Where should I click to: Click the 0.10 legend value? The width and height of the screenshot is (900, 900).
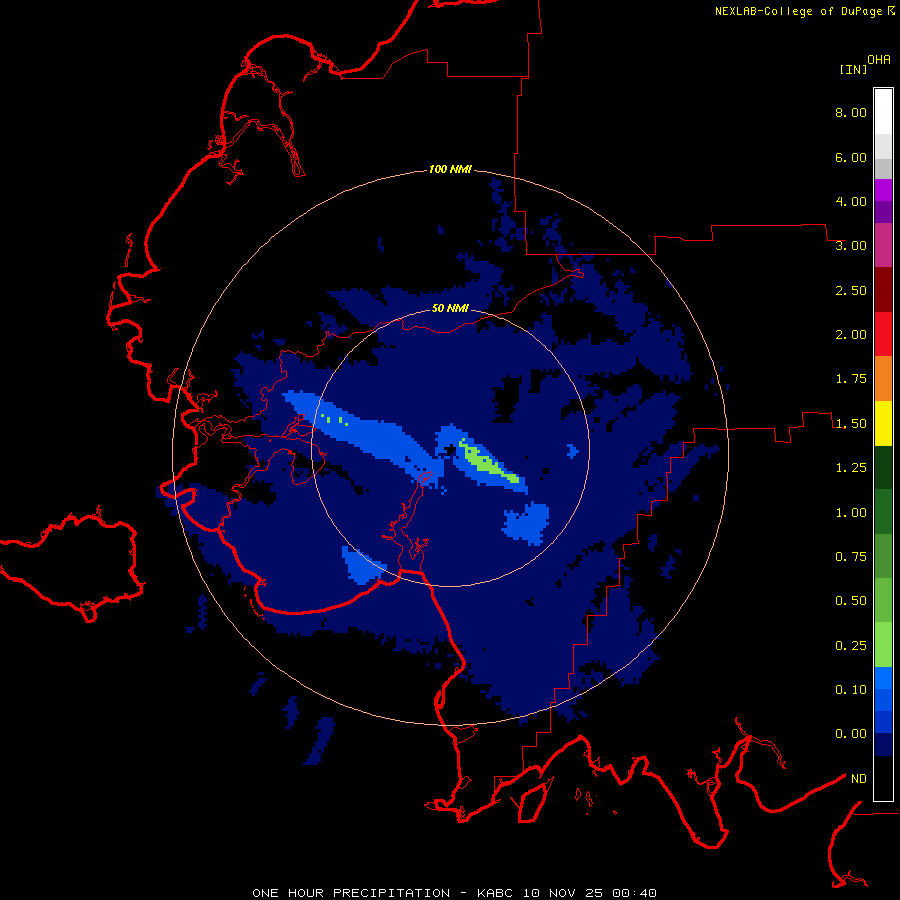(x=851, y=690)
